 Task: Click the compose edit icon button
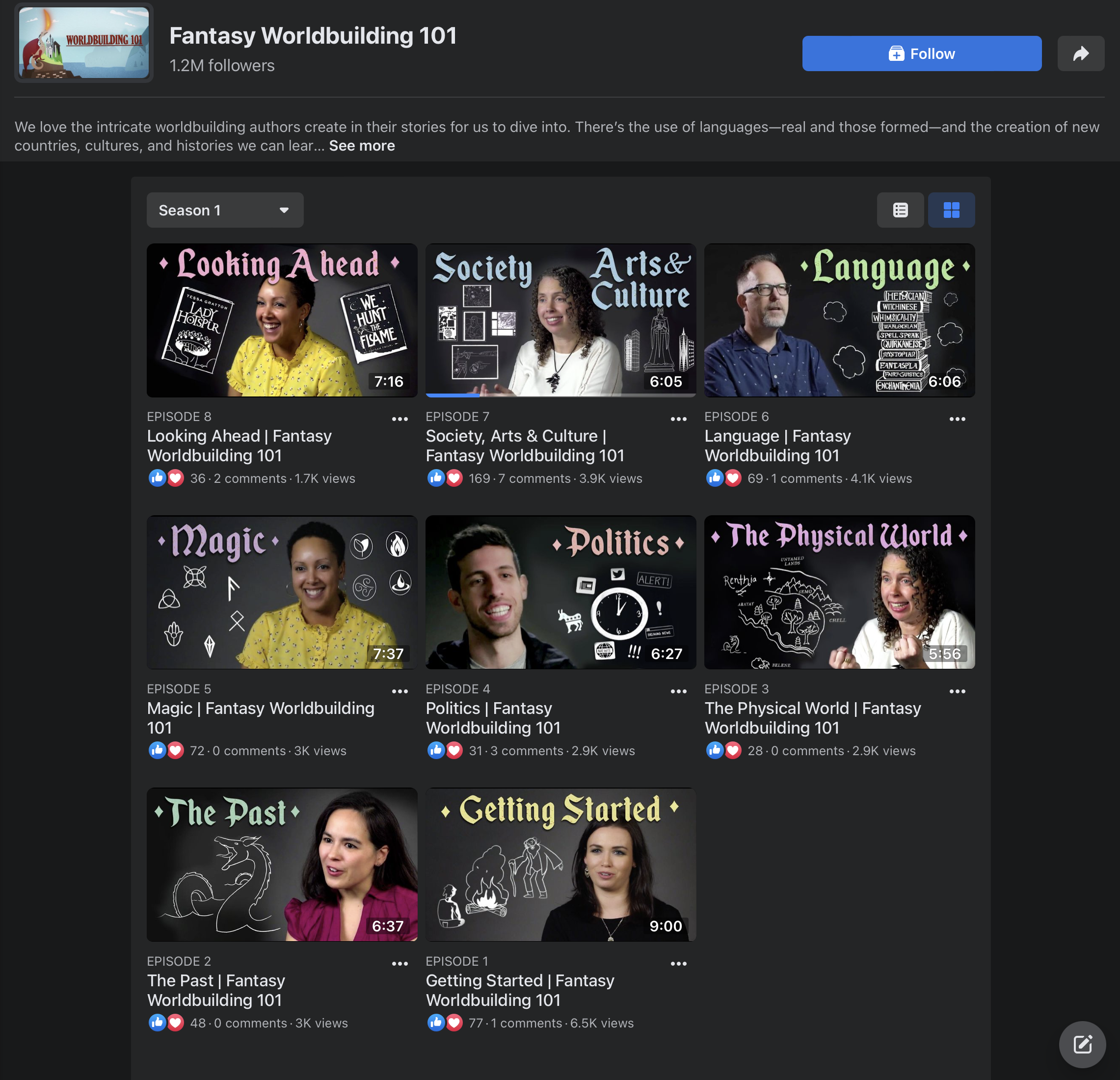click(1082, 1044)
